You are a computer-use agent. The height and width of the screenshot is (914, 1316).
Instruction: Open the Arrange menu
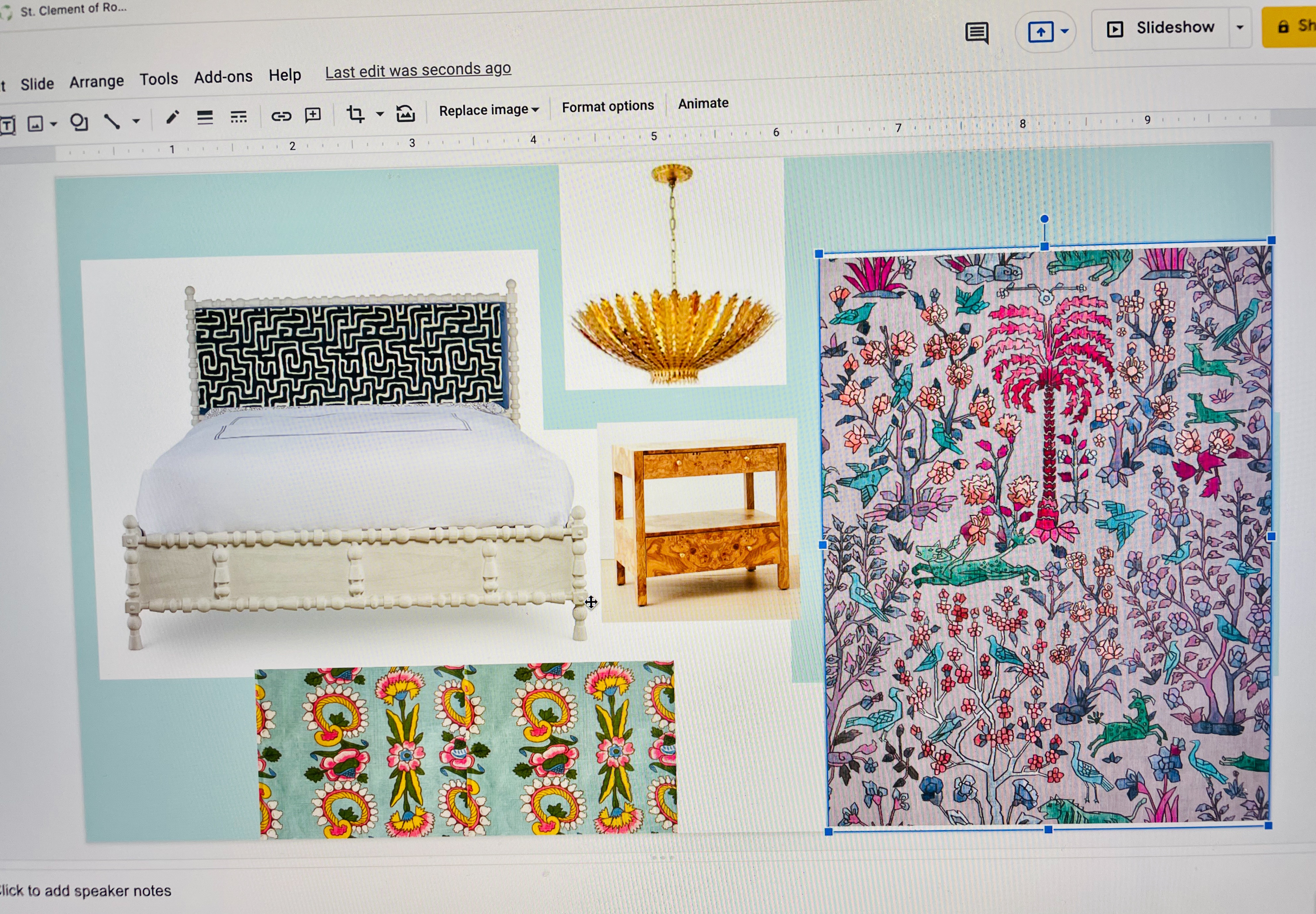(96, 81)
